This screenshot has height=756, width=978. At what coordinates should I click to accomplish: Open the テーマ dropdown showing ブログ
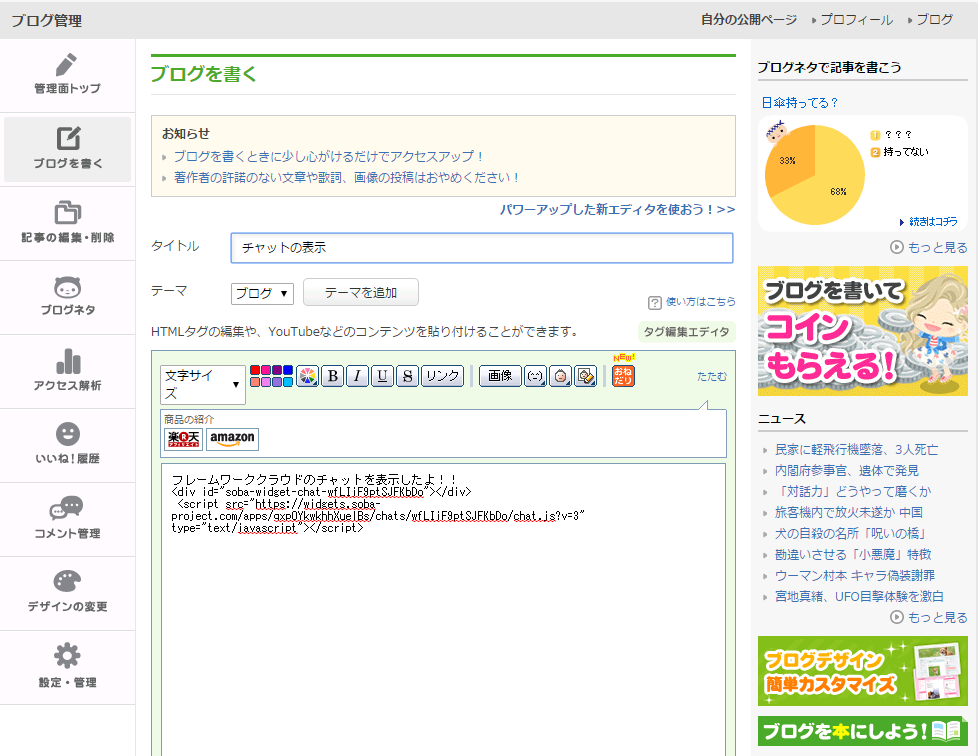tap(262, 293)
